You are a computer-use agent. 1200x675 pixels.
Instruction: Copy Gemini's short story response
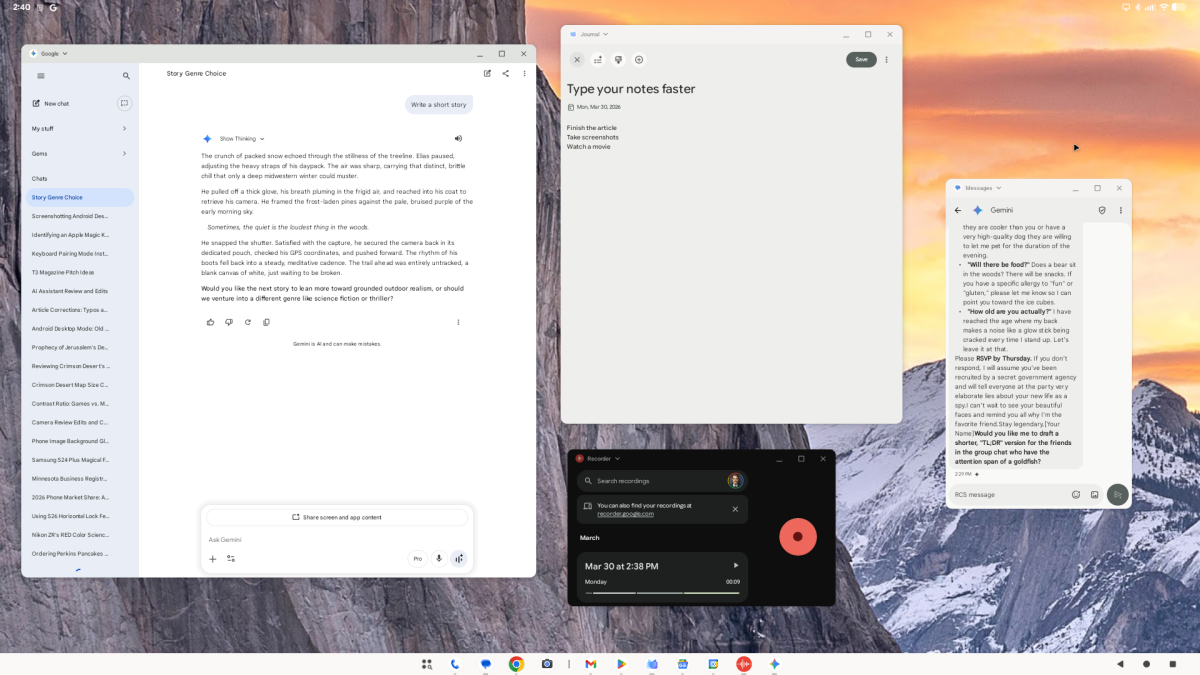(266, 321)
